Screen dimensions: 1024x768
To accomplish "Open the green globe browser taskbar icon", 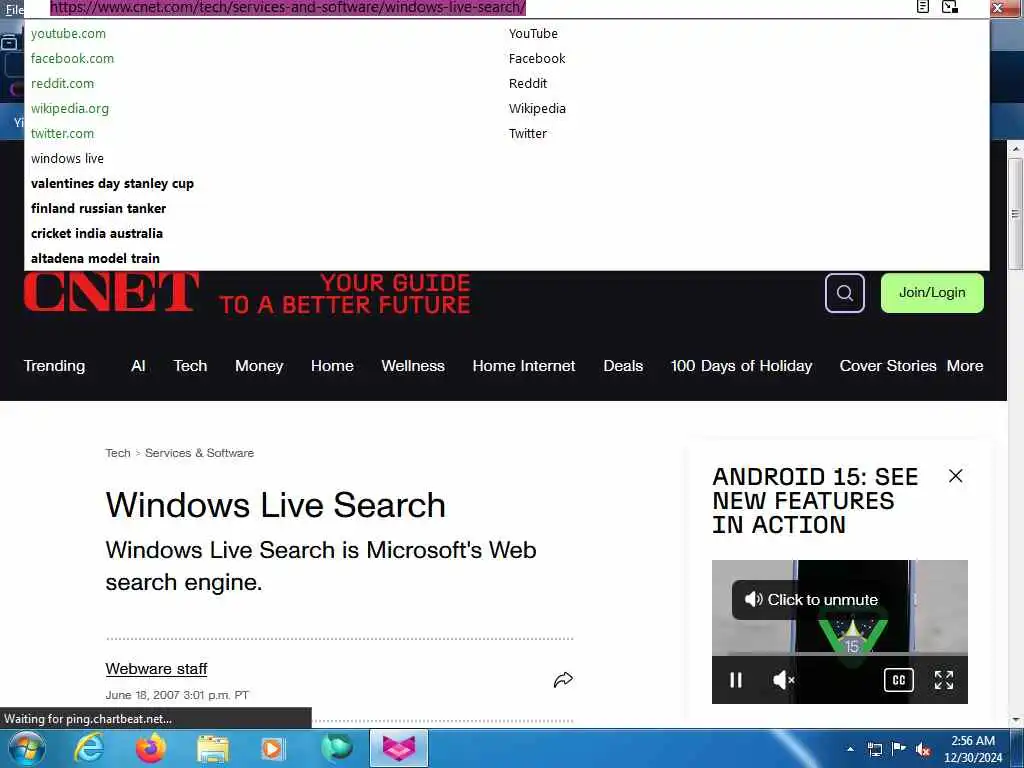I will pyautogui.click(x=336, y=748).
